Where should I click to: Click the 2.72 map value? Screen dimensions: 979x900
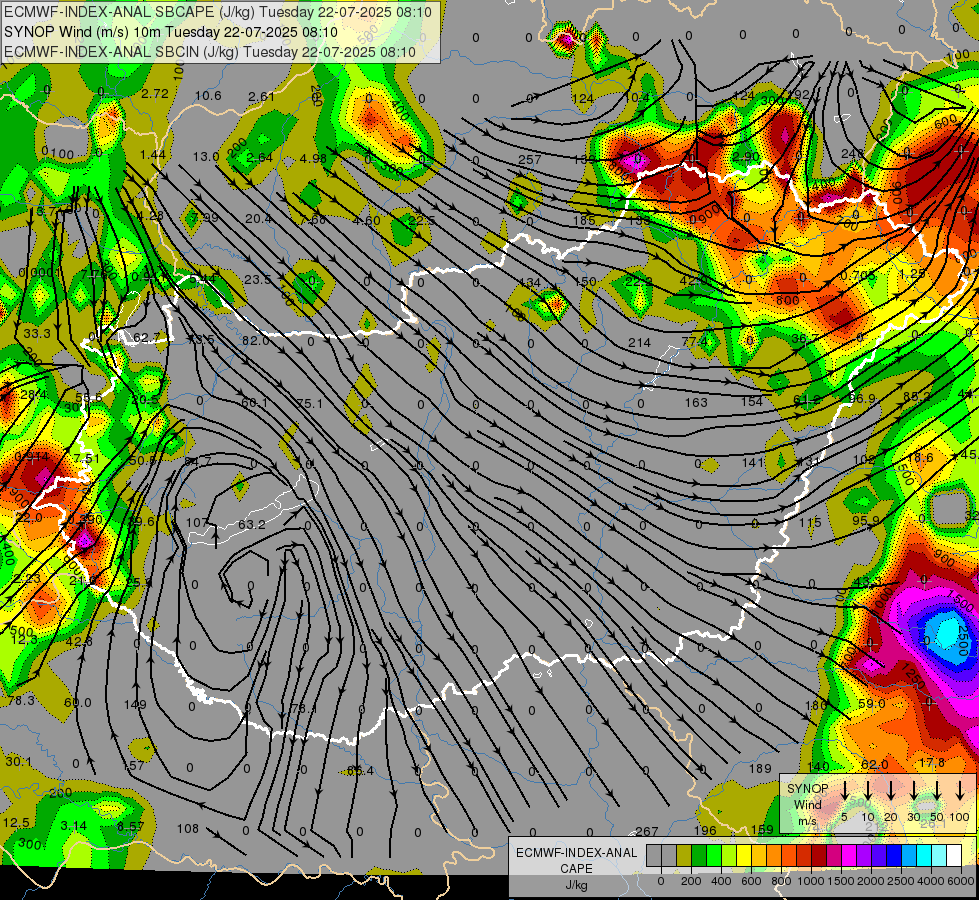coord(155,94)
